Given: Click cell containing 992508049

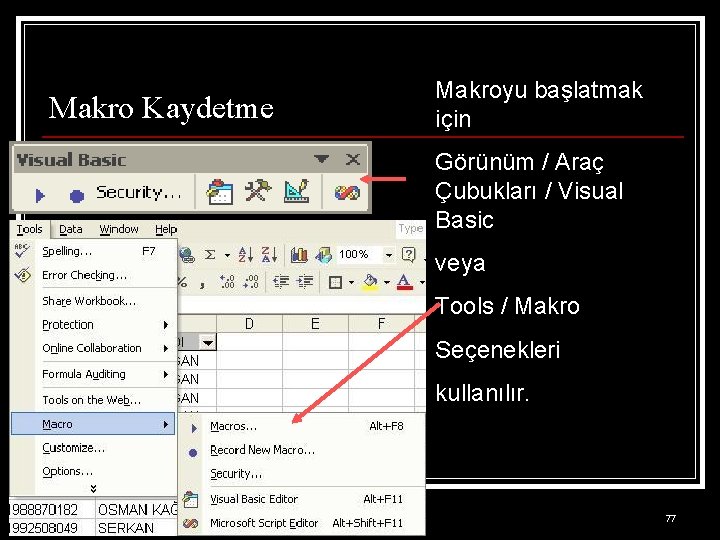Looking at the screenshot, I should pos(52,528).
